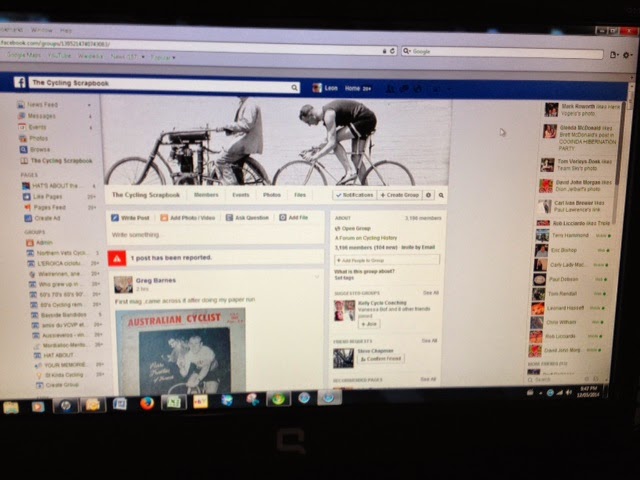Click the browser reload icon
This screenshot has height=480, width=640.
coord(392,51)
